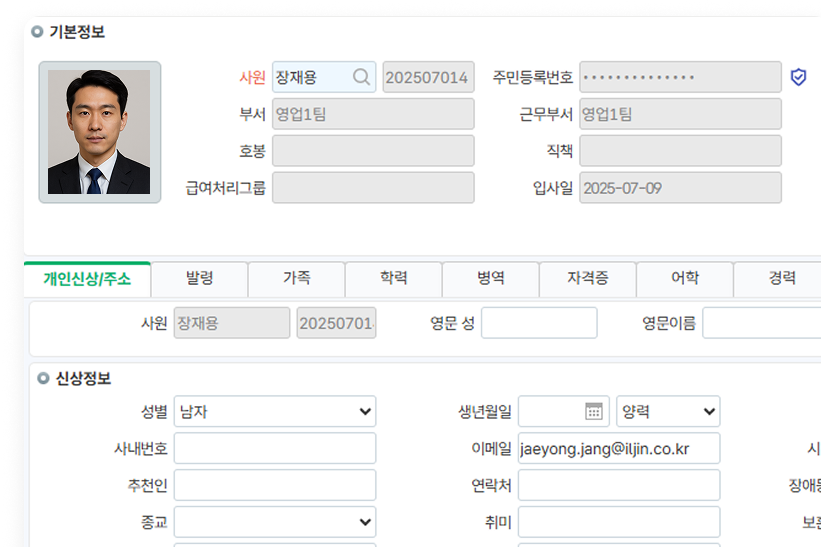The width and height of the screenshot is (821, 547).
Task: Open the 양력 calendar type dropdown
Action: (668, 411)
